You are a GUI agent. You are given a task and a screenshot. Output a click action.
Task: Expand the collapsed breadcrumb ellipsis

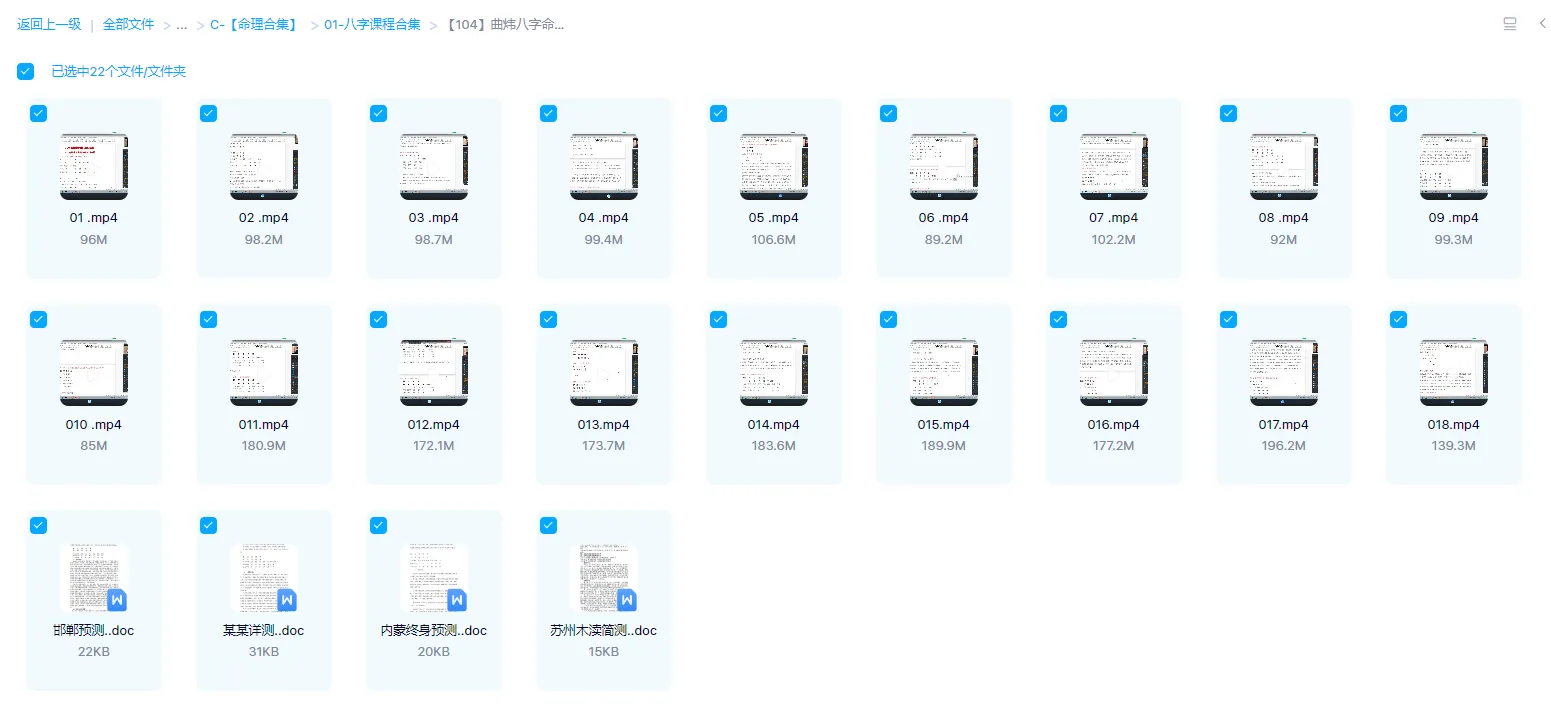(181, 25)
